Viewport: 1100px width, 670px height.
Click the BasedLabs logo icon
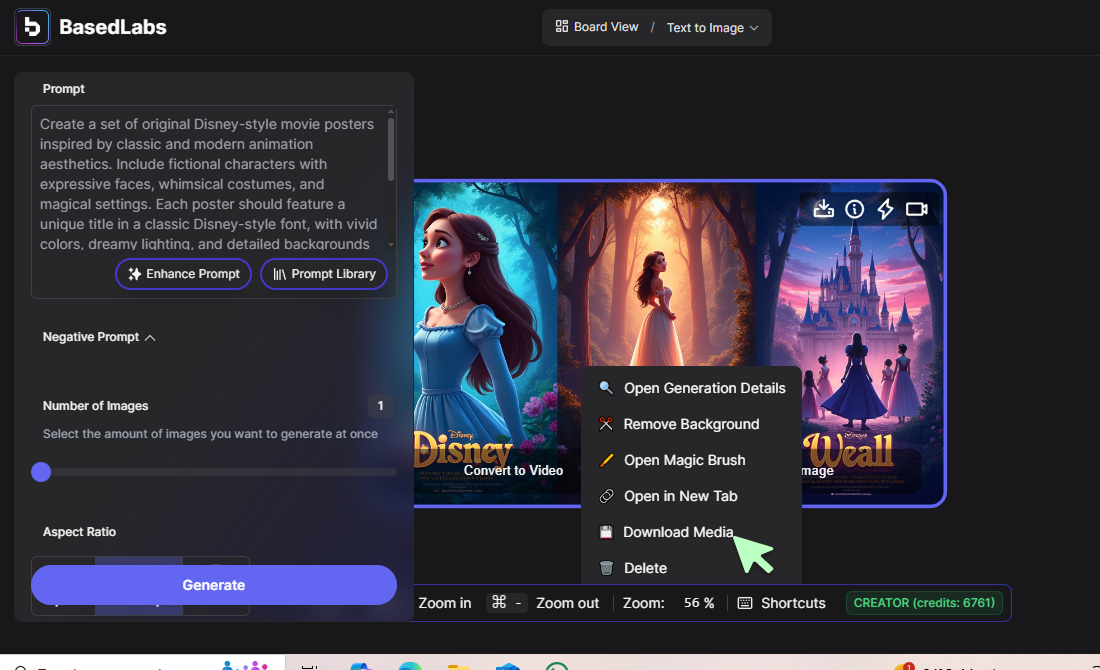[x=32, y=27]
